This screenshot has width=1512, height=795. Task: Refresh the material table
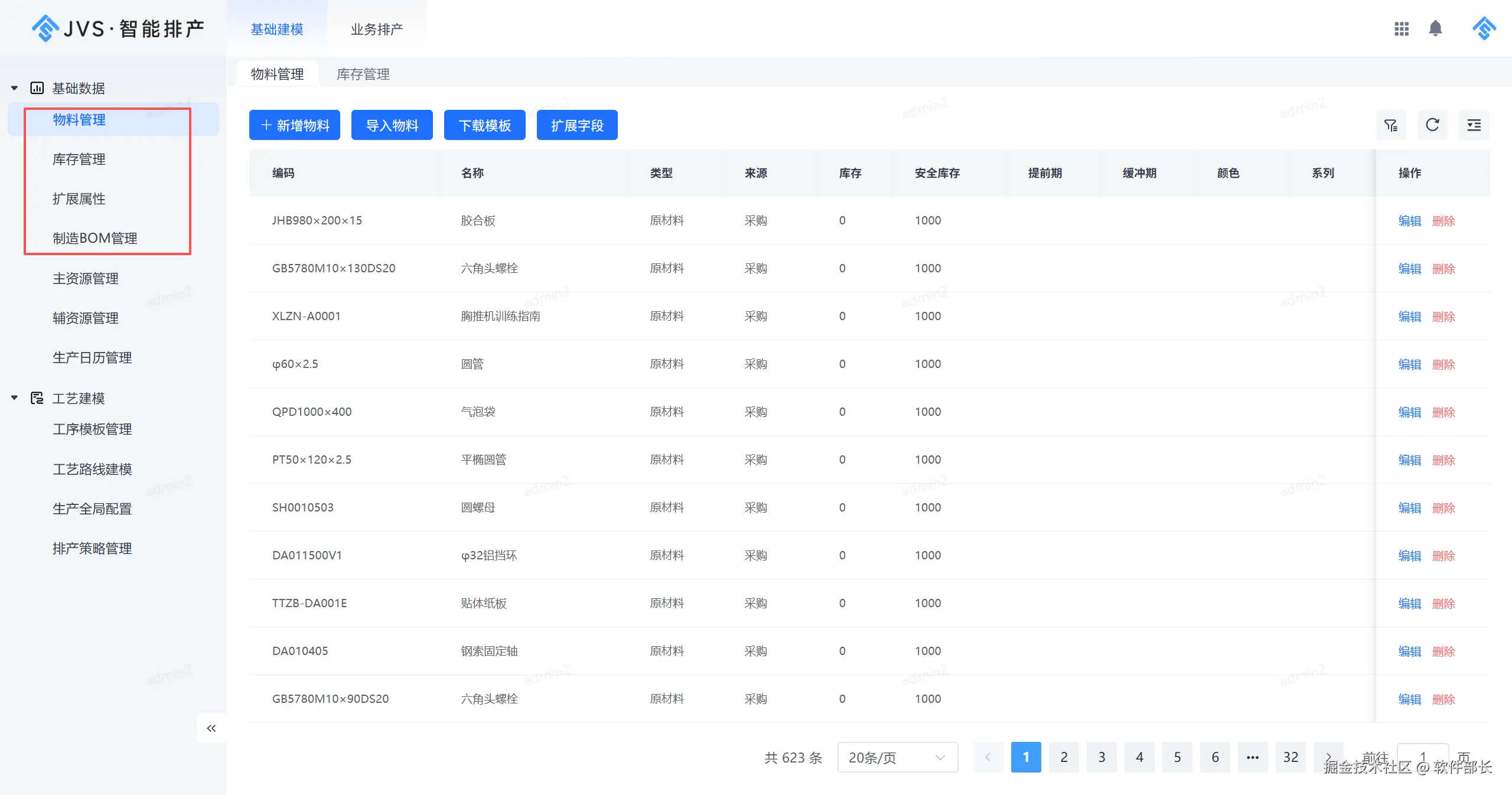(x=1432, y=125)
